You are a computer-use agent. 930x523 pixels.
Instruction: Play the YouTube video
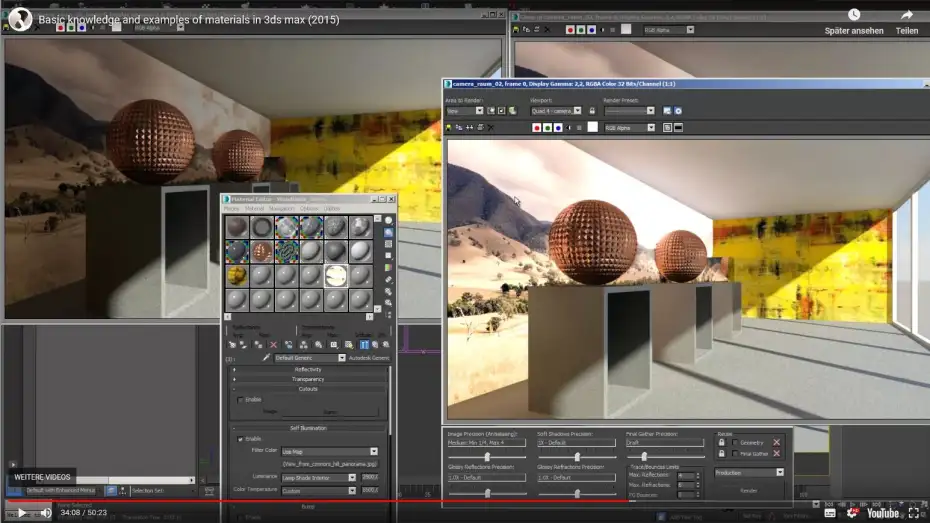22,512
